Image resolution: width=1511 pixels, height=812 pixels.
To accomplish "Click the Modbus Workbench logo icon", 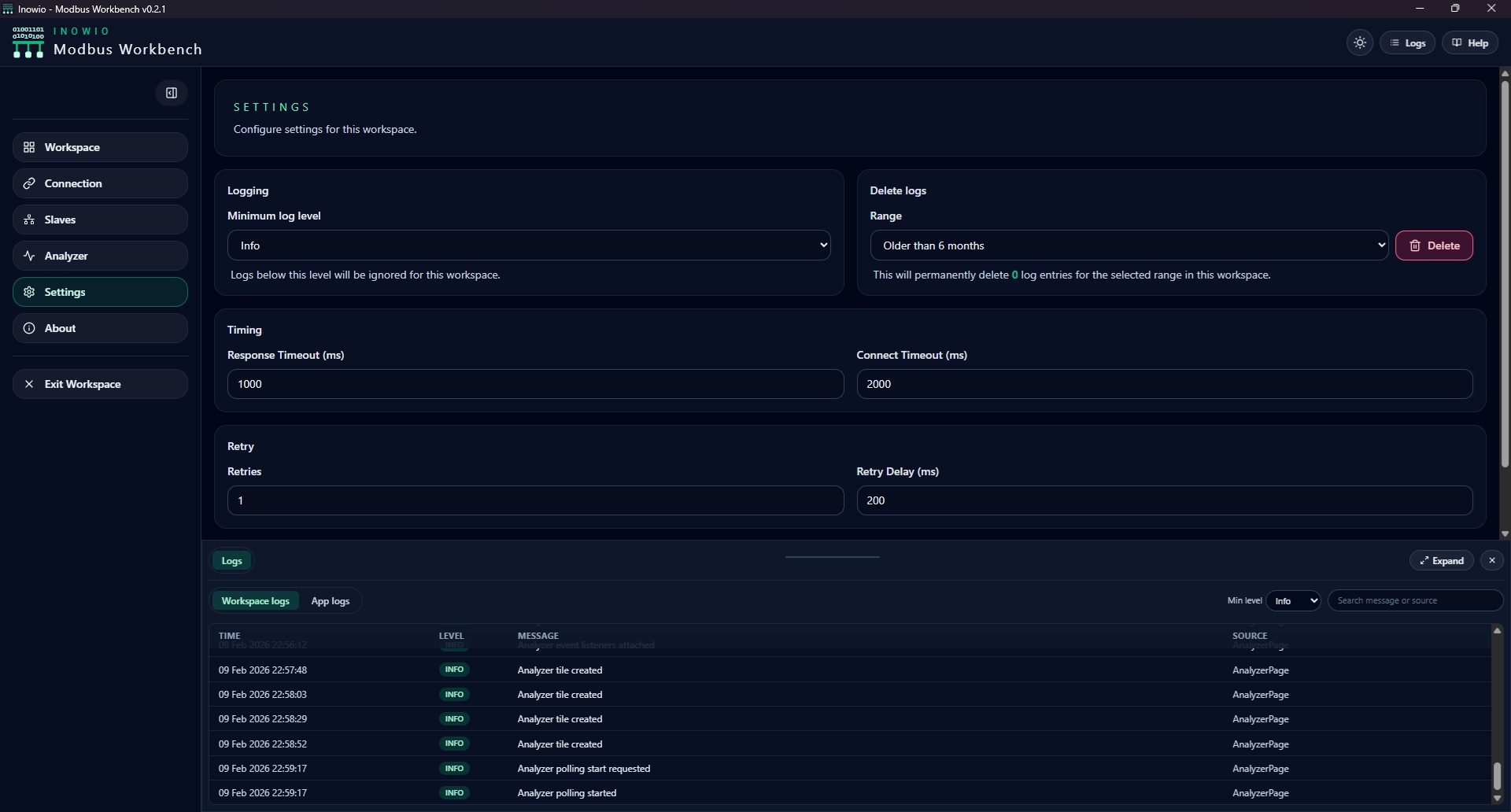I will point(28,42).
